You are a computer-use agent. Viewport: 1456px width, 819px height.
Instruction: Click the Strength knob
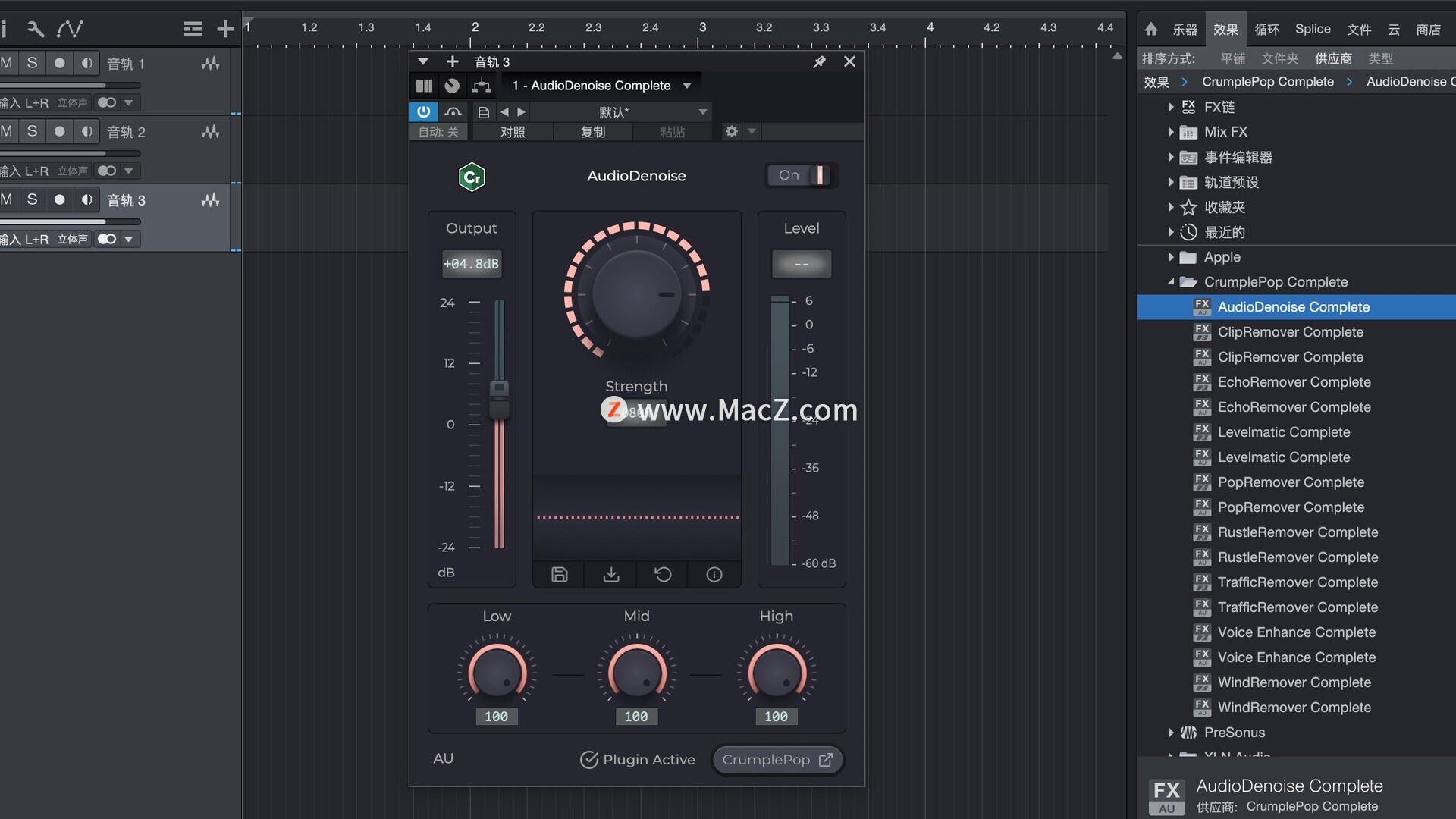click(x=636, y=293)
